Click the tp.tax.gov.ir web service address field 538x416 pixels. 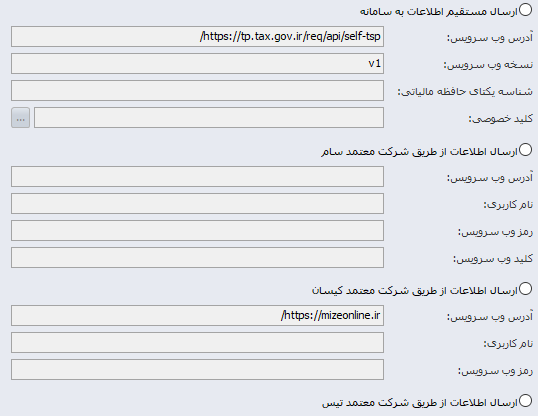coord(197,36)
